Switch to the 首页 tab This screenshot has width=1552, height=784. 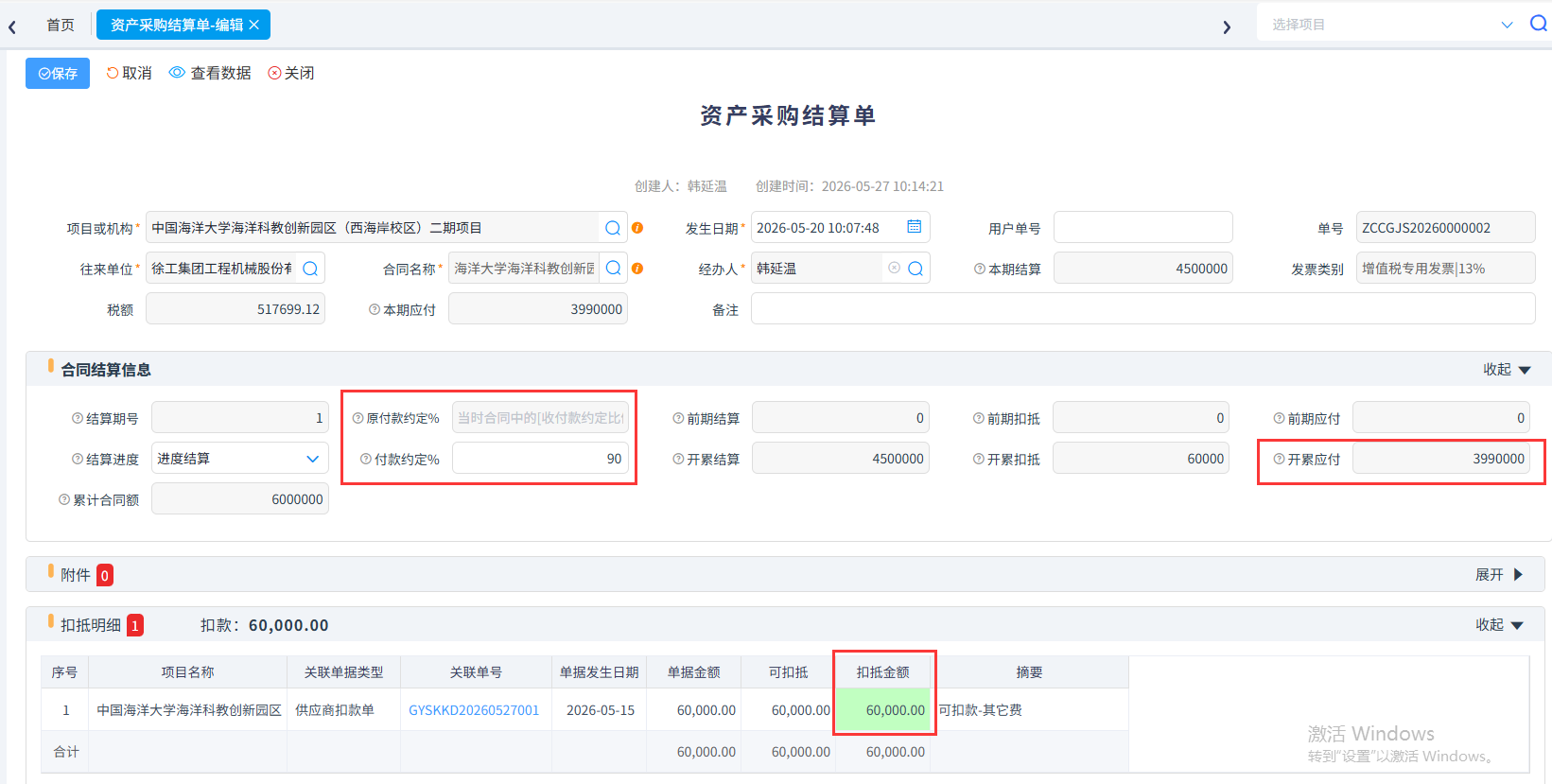tap(61, 25)
